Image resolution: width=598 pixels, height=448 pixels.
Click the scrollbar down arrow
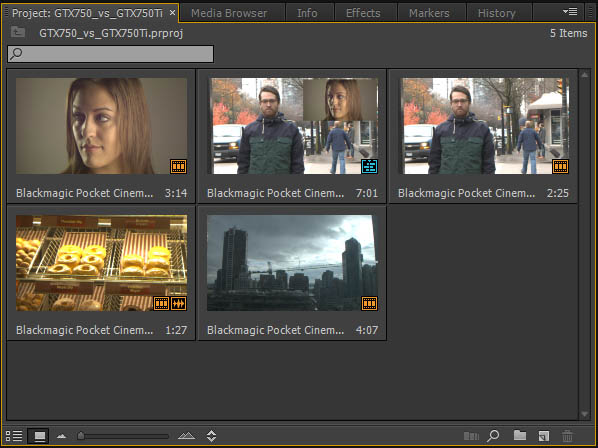coord(584,414)
